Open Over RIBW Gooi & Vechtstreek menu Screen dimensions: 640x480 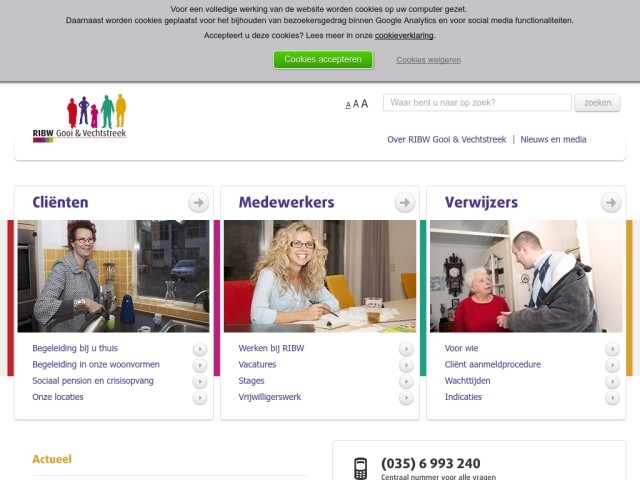[x=447, y=140]
